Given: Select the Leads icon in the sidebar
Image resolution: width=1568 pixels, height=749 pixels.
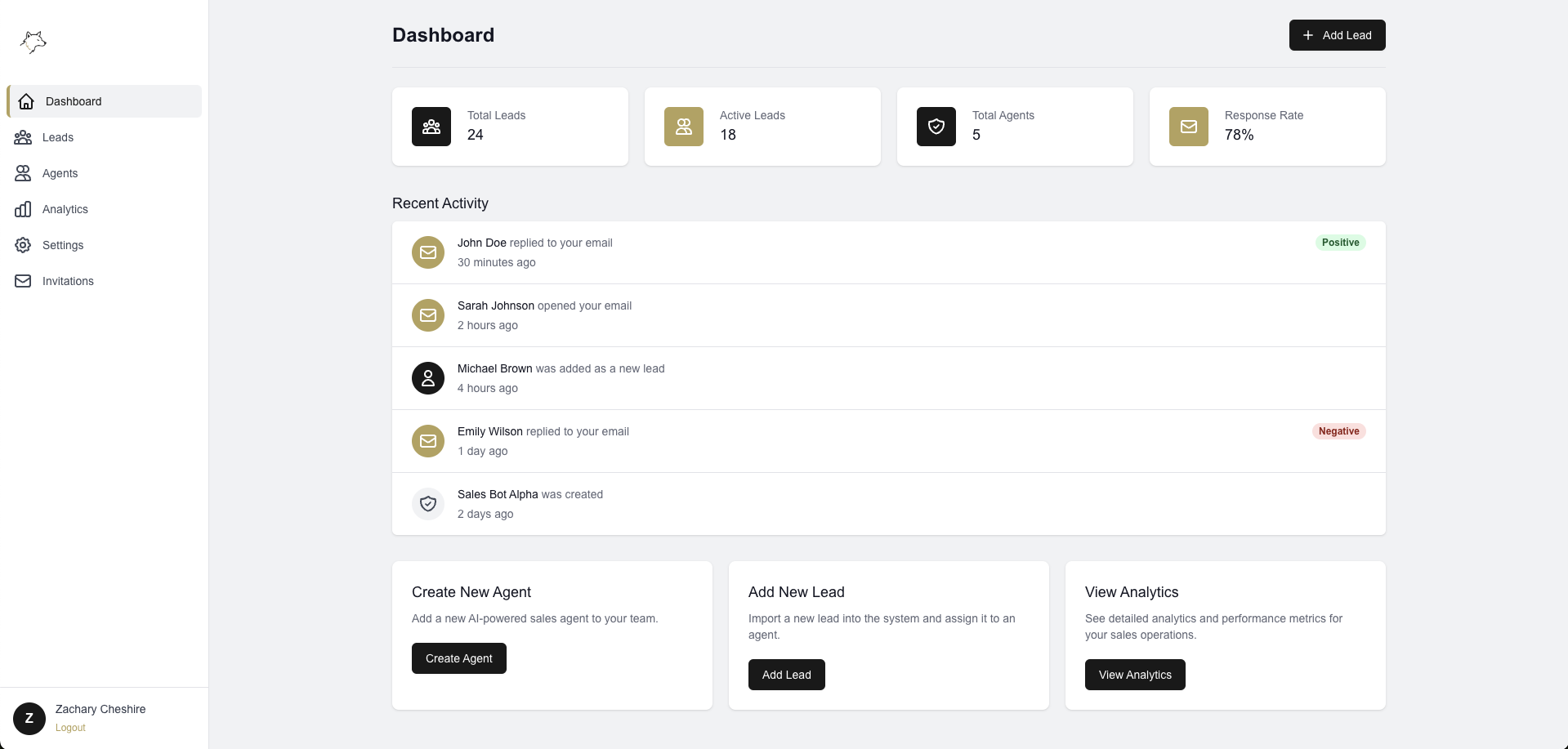Looking at the screenshot, I should point(22,137).
